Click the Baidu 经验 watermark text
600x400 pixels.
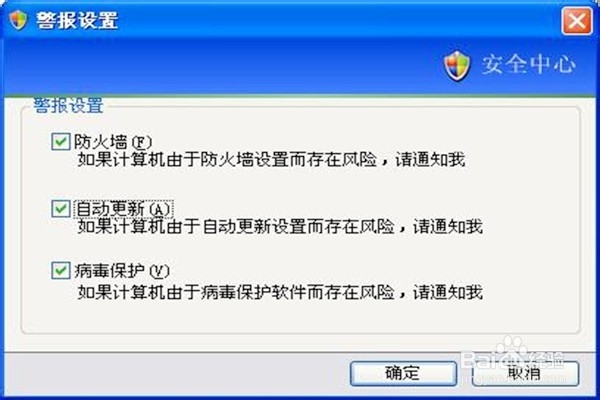(546, 360)
